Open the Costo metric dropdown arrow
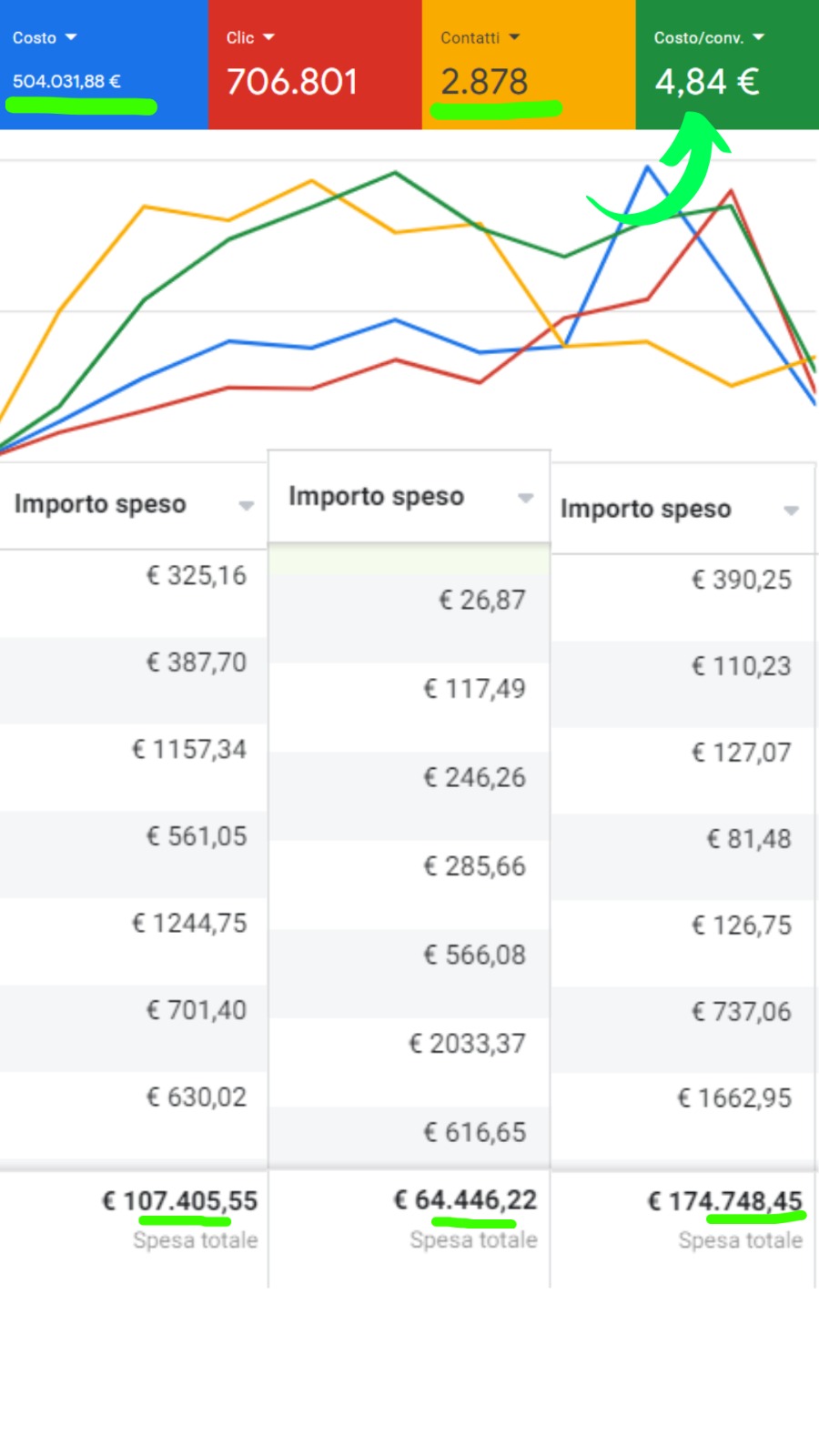The width and height of the screenshot is (819, 1456). pos(71,37)
